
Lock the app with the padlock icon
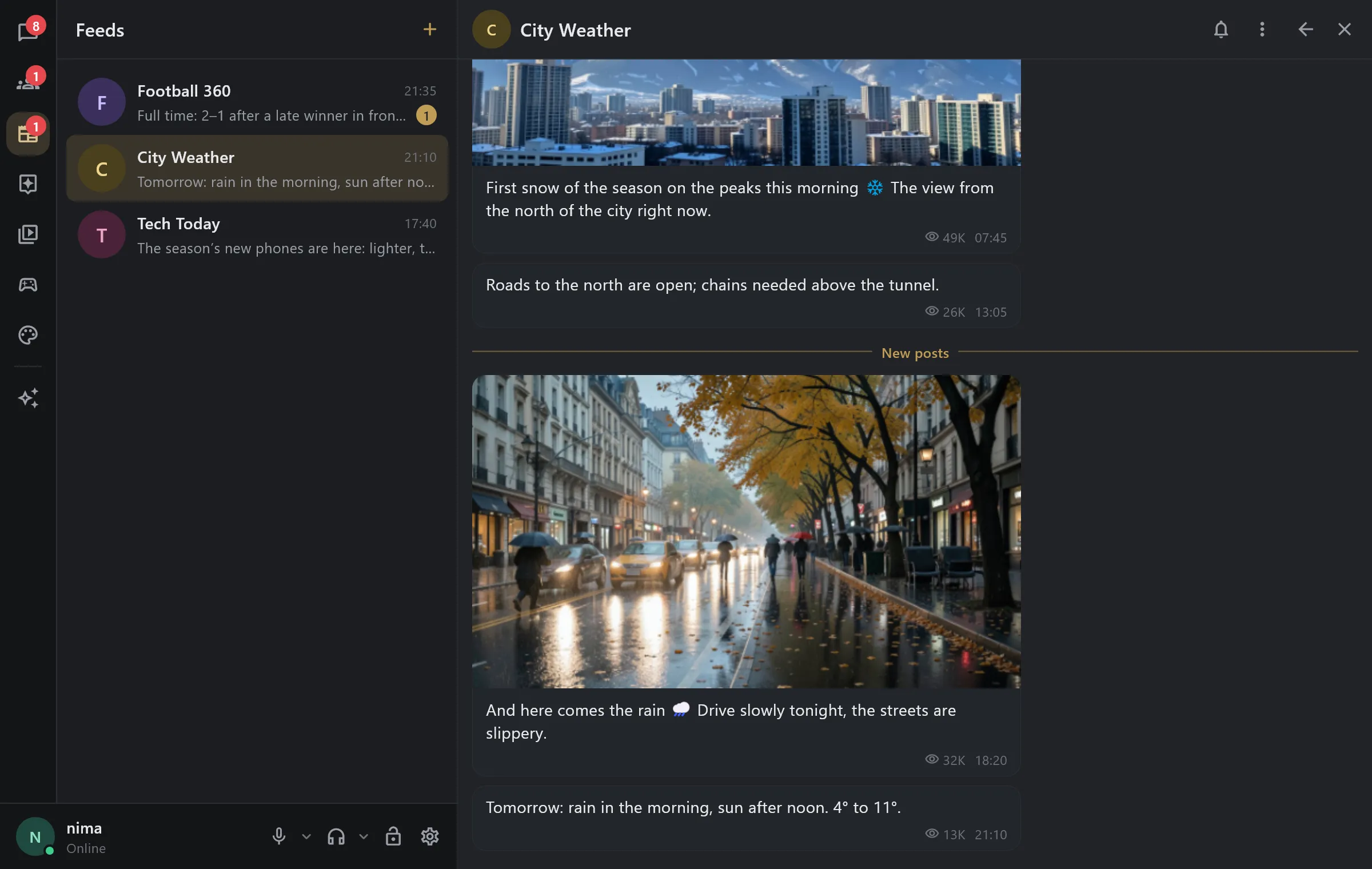(x=393, y=836)
